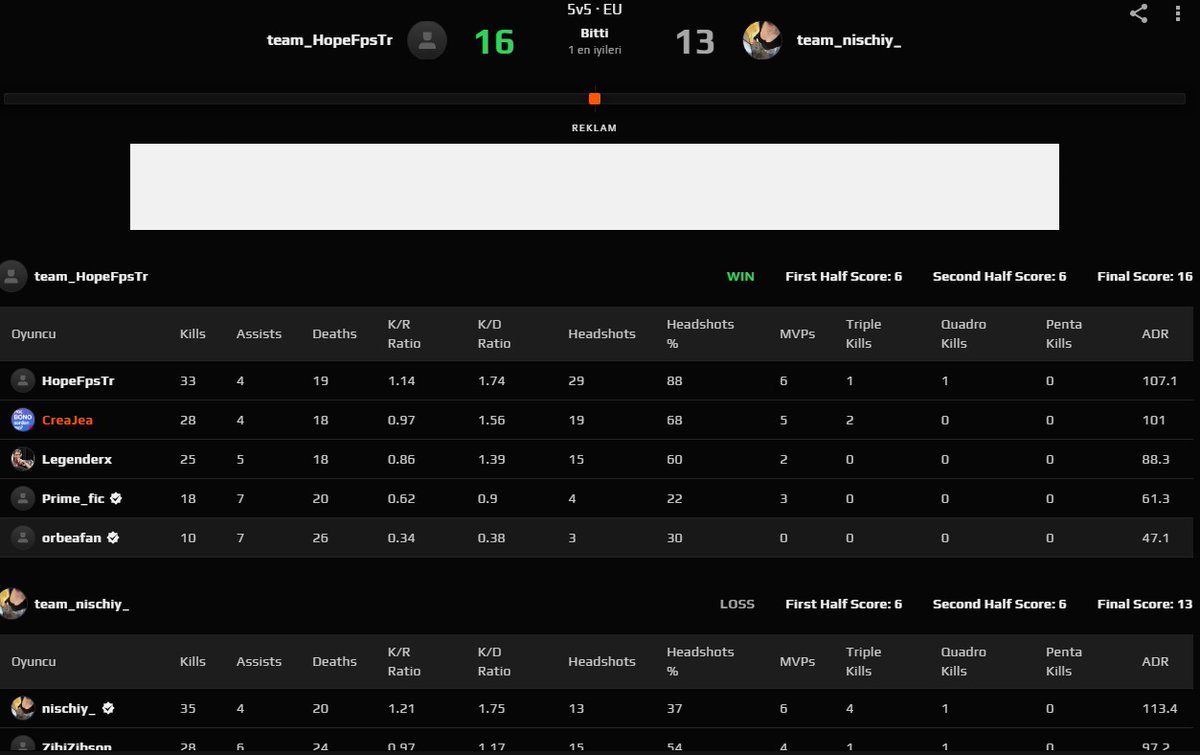Click the first table's Deaths column header

[x=334, y=334]
